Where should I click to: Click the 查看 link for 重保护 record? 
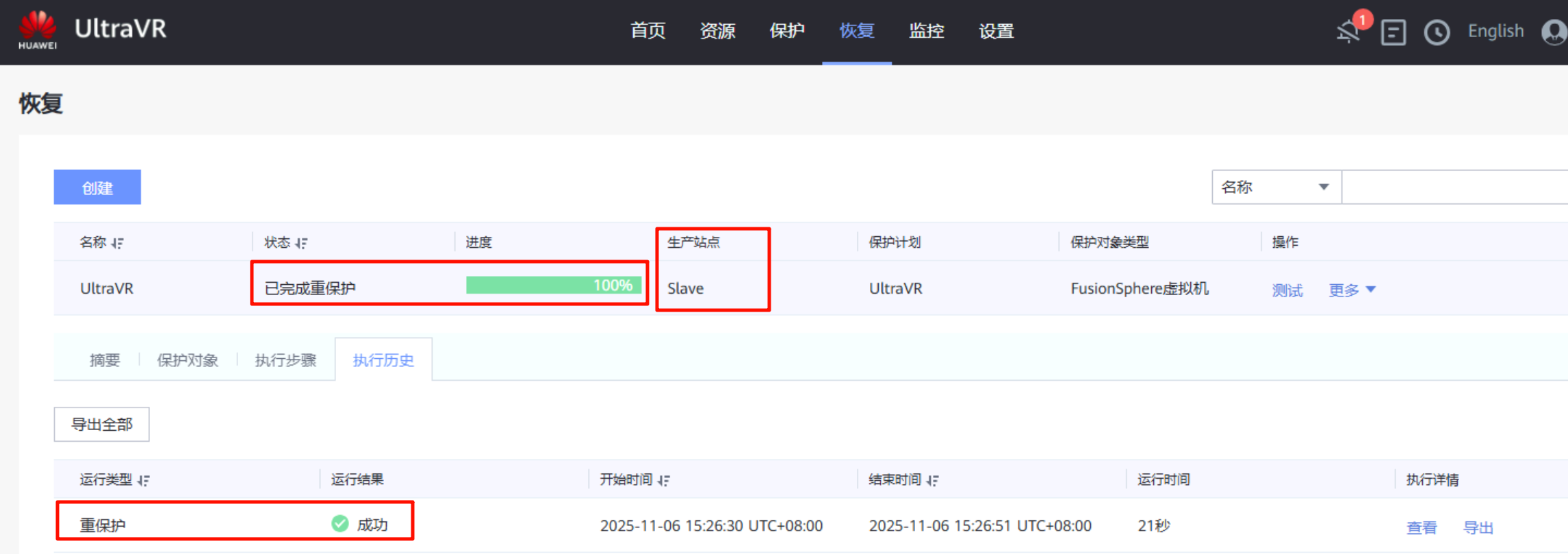pyautogui.click(x=1421, y=527)
